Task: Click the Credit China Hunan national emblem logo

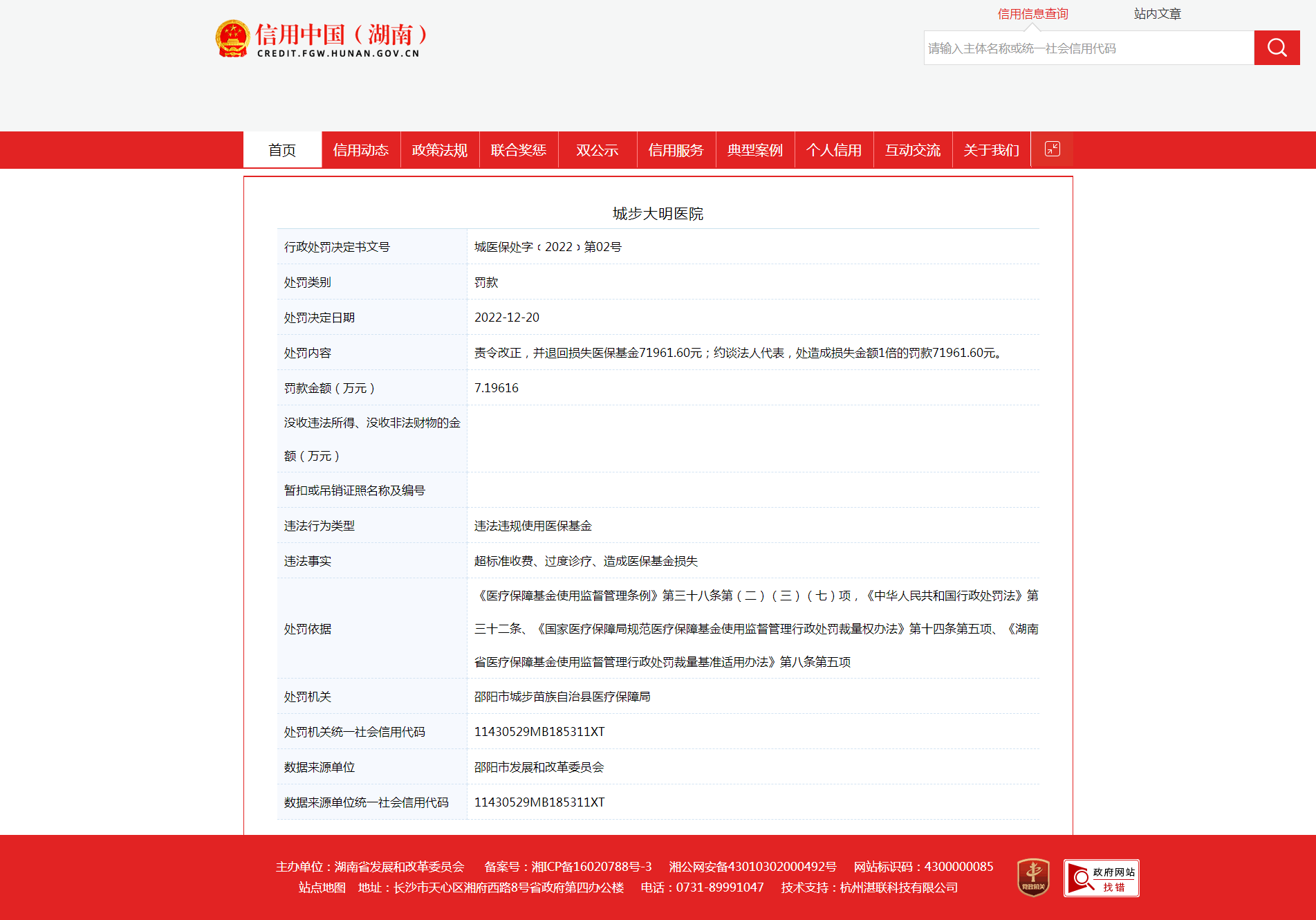Action: (x=232, y=39)
